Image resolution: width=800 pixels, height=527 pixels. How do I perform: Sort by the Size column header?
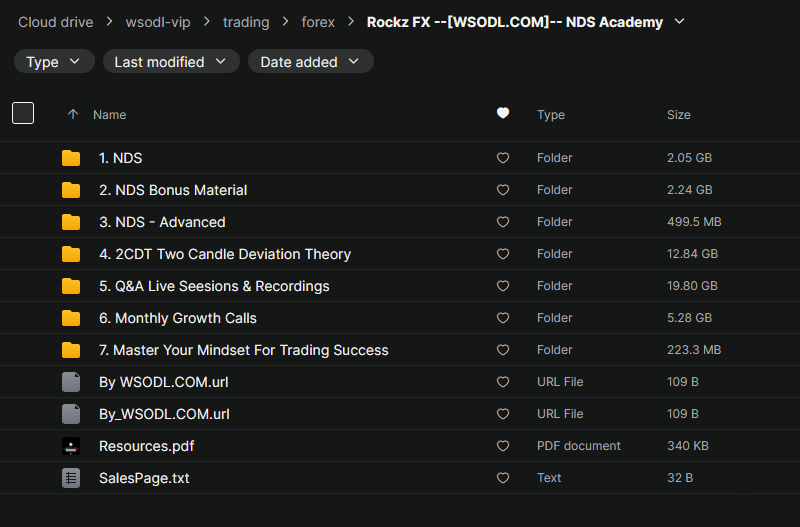click(678, 115)
